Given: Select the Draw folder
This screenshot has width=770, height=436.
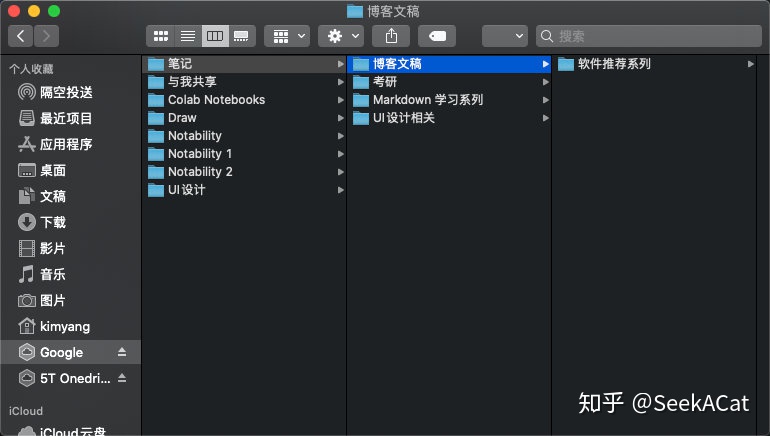Looking at the screenshot, I should tap(244, 118).
